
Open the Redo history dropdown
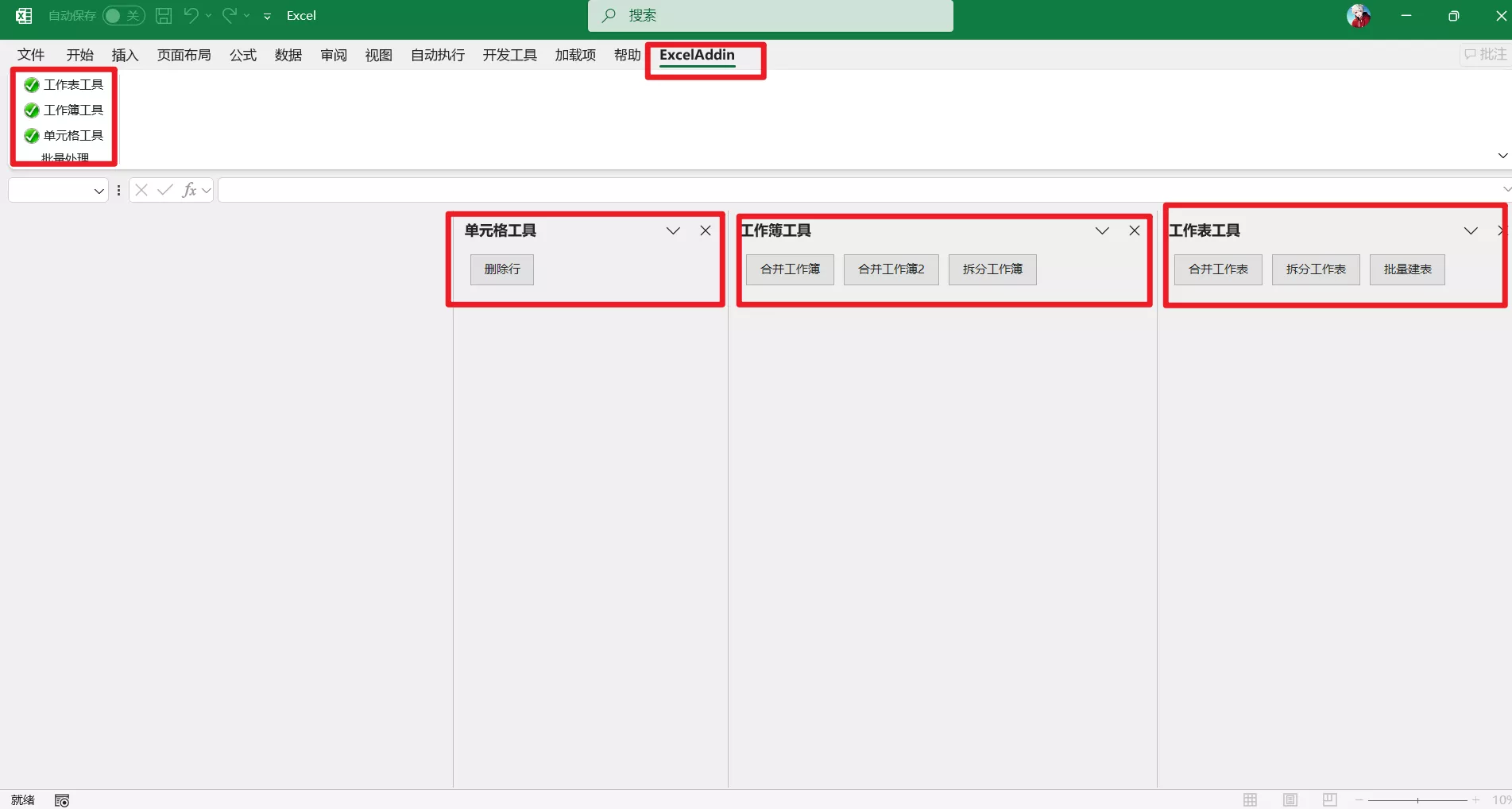247,16
